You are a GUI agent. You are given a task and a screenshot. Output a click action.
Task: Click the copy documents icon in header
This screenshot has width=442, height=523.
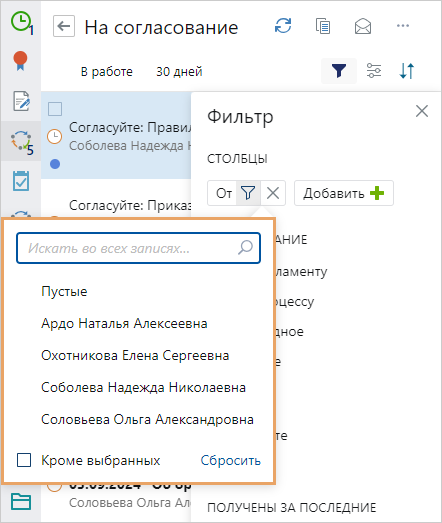tap(323, 26)
